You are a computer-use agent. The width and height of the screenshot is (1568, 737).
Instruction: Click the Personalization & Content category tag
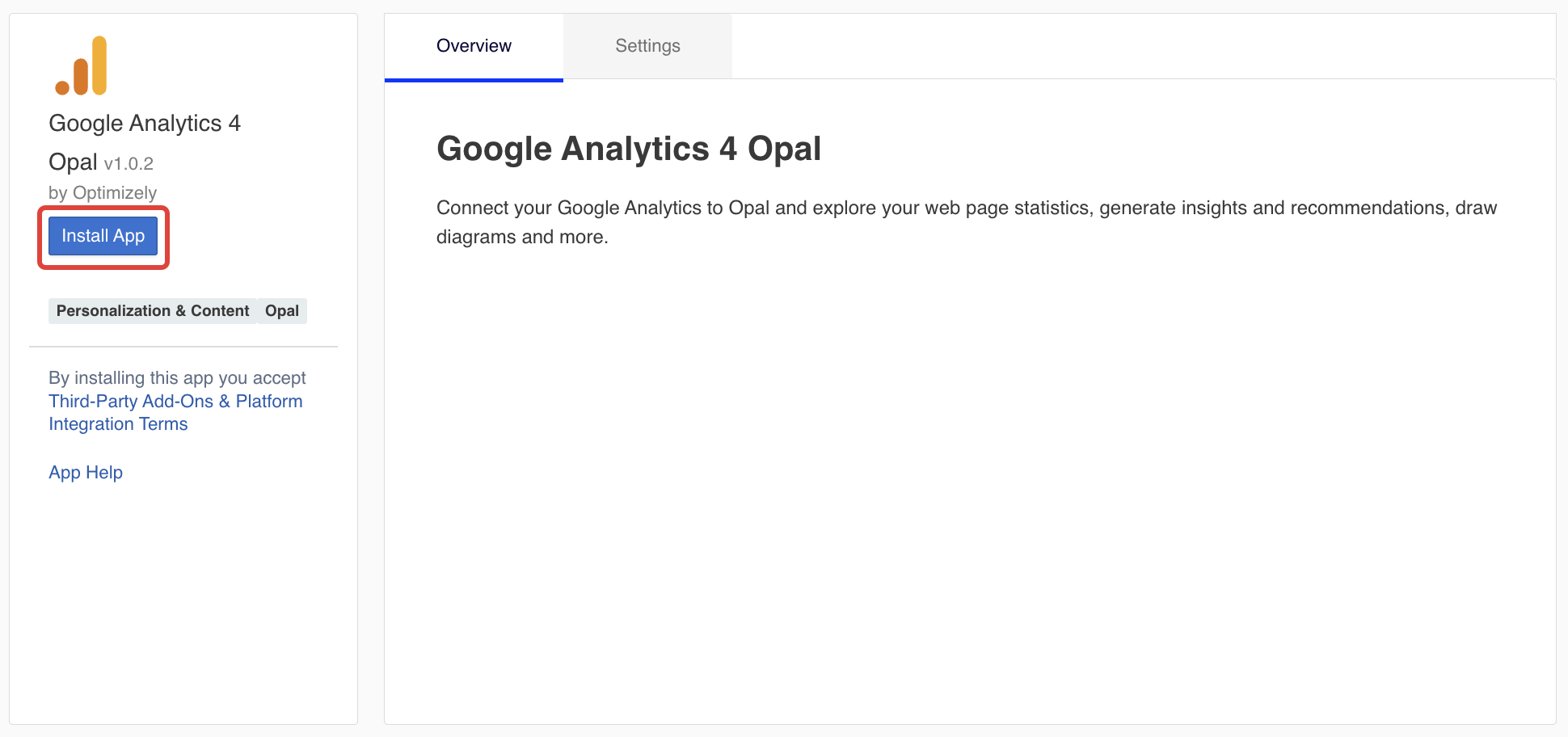[x=152, y=310]
